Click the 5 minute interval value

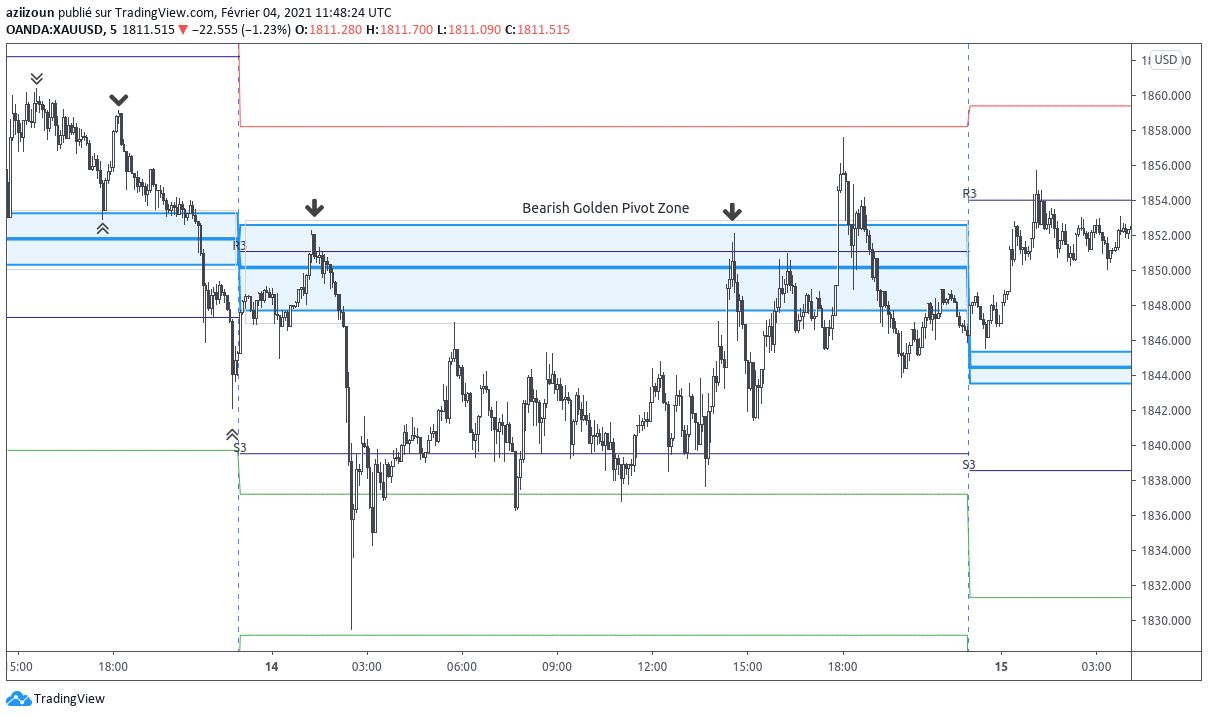[113, 30]
